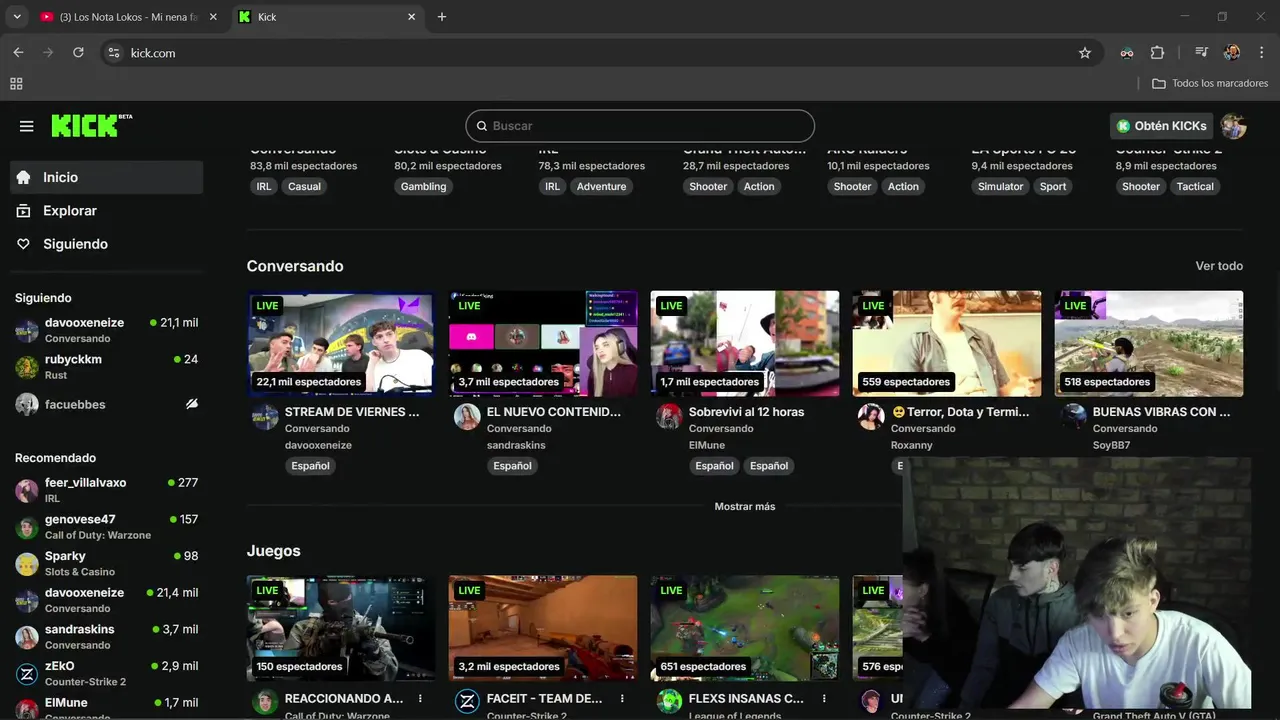Viewport: 1280px width, 720px height.
Task: Open Explorar in sidebar
Action: (x=106, y=211)
